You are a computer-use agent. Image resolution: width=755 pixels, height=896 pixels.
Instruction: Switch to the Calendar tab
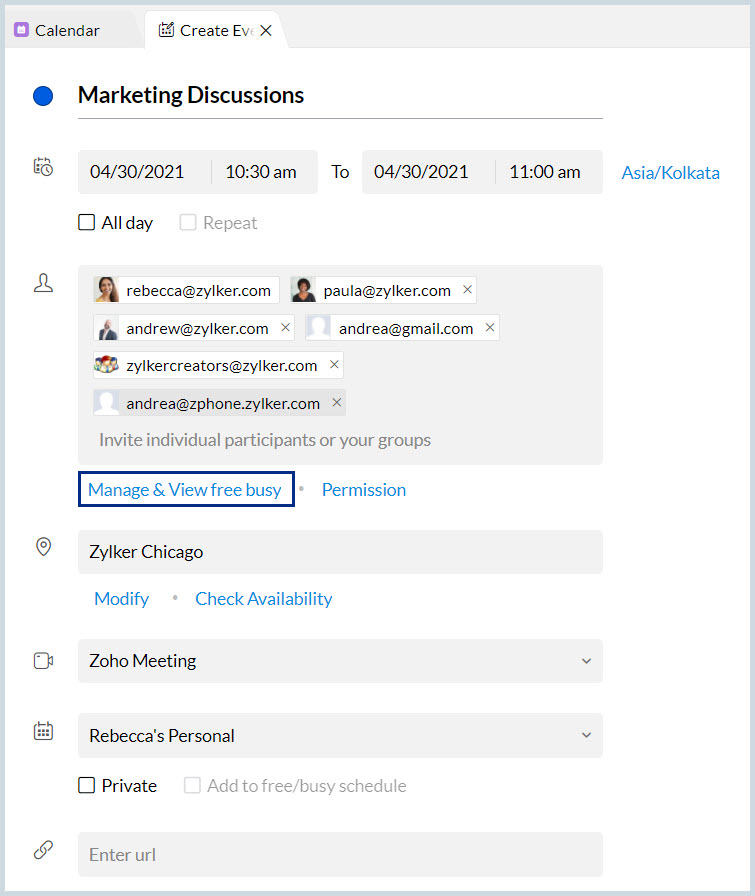[66, 30]
